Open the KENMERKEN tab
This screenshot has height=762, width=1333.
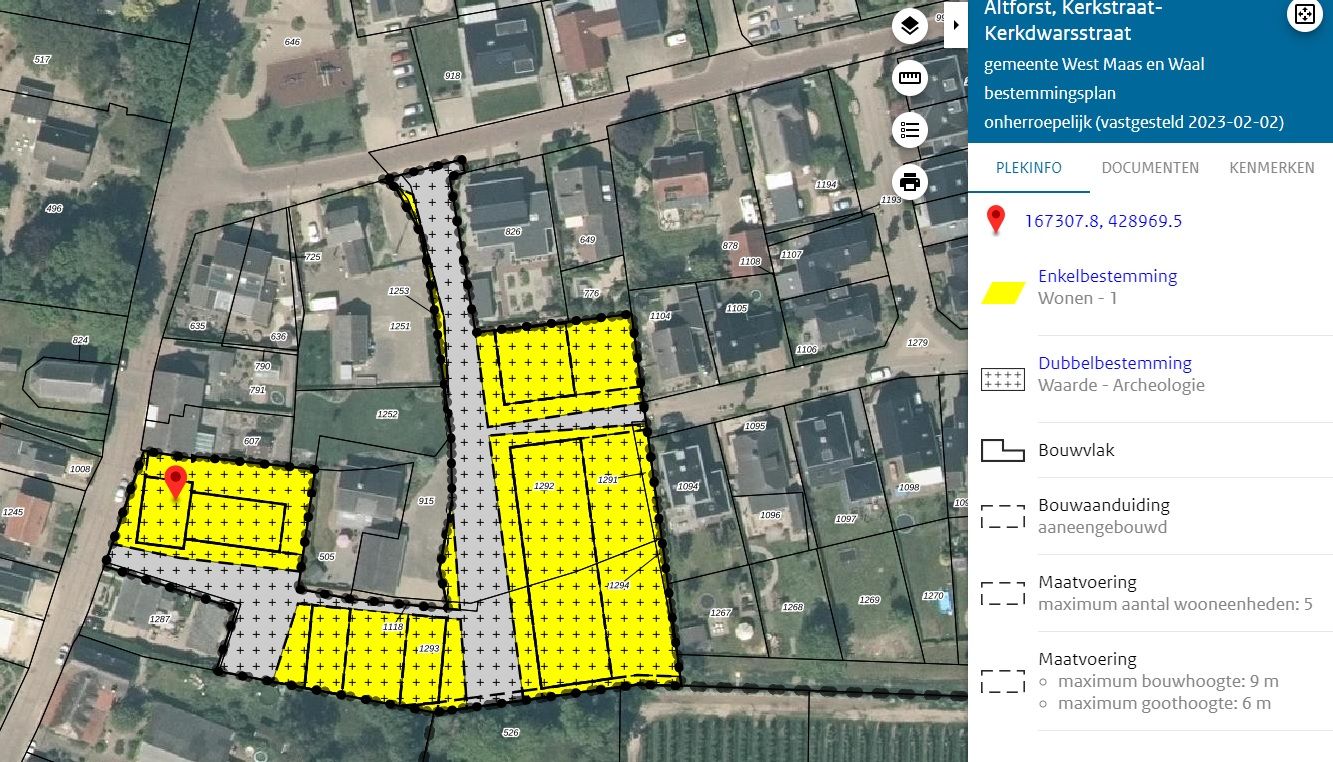tap(1271, 168)
